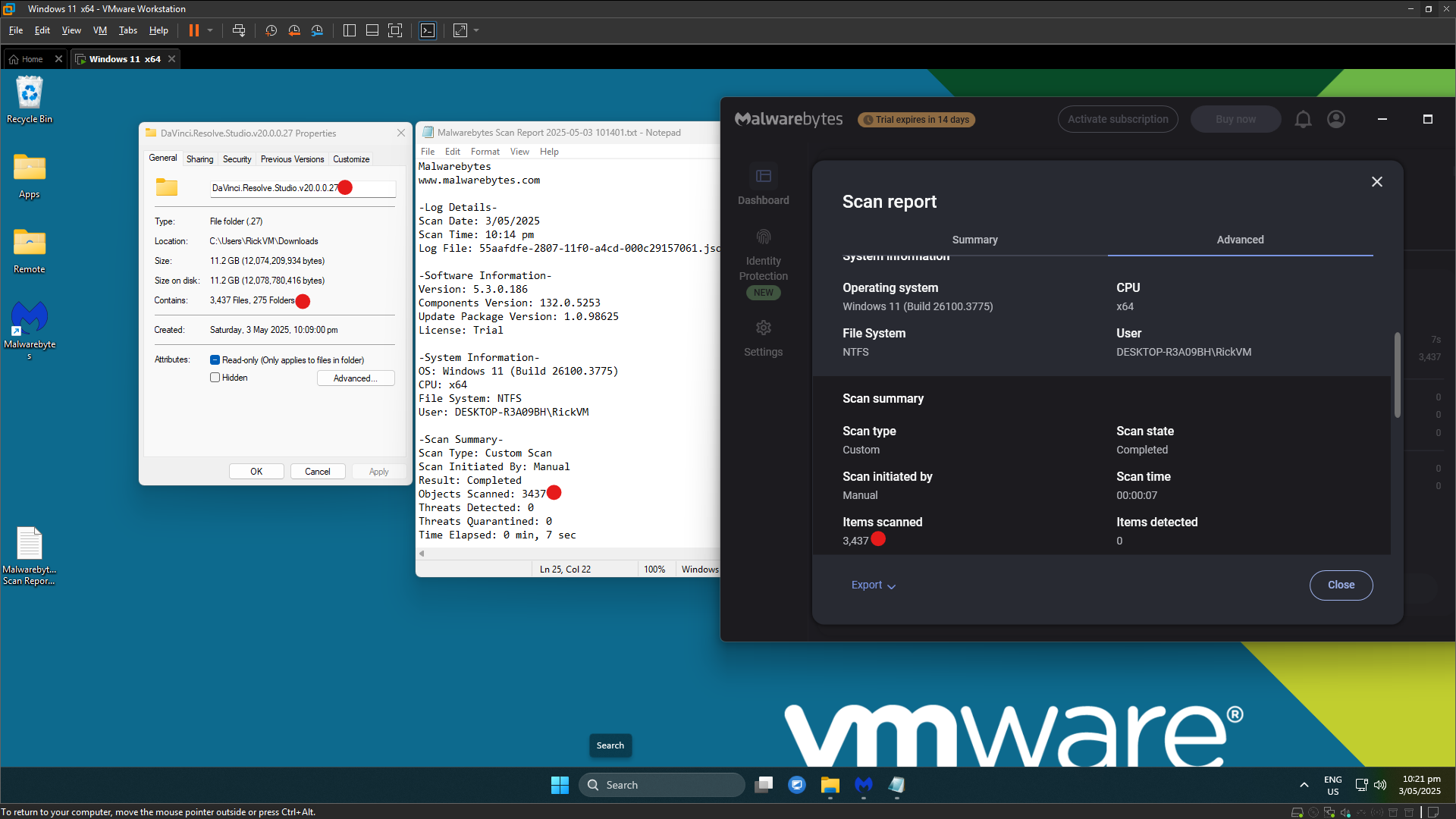Click the Windows taskbar Search box
Viewport: 1456px width, 819px height.
(662, 786)
